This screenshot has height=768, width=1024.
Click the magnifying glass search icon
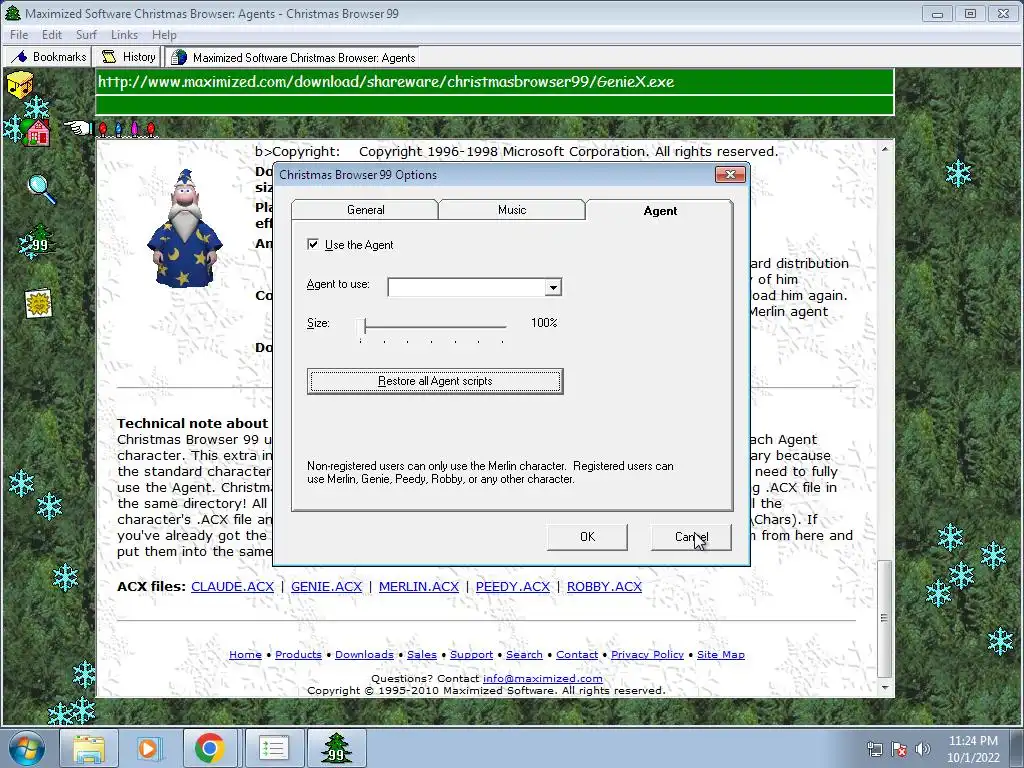(41, 189)
